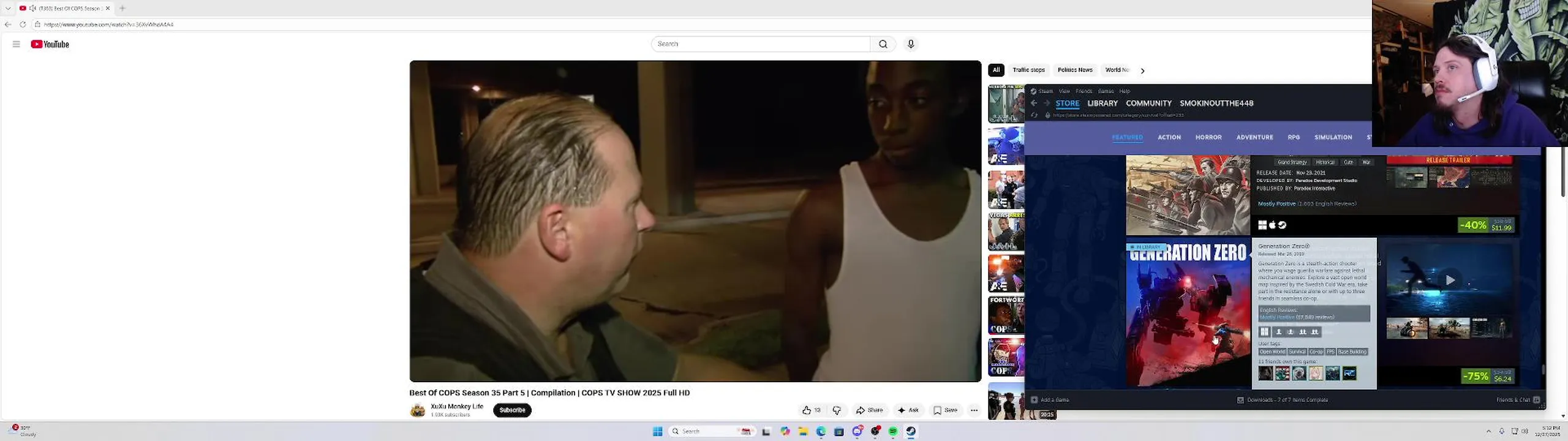The image size is (1568, 441).
Task: Open SMOKINOUTTHE448 profile tab in Steam
Action: 1216,104
